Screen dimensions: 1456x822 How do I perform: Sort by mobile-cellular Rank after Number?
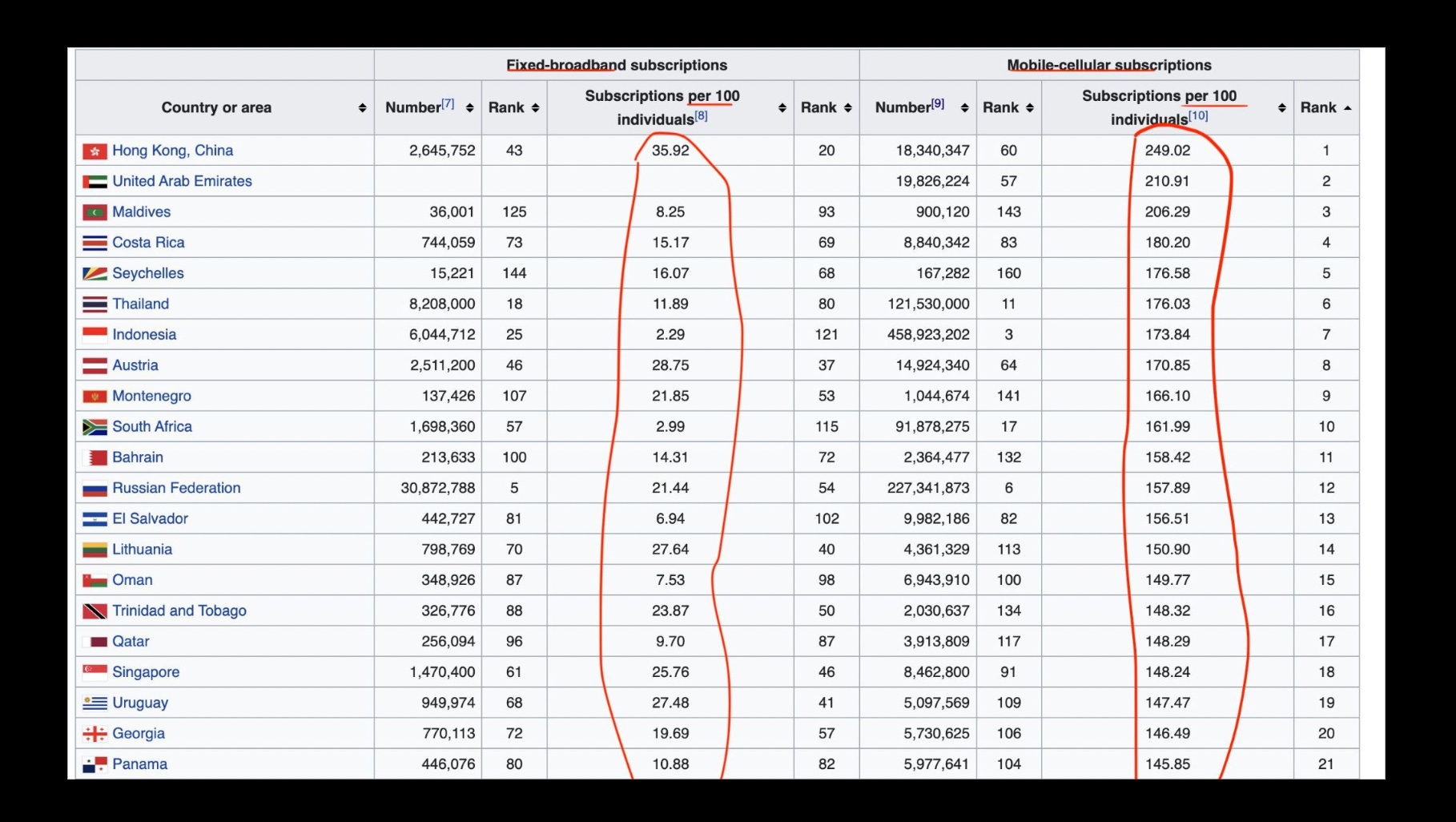click(1030, 108)
